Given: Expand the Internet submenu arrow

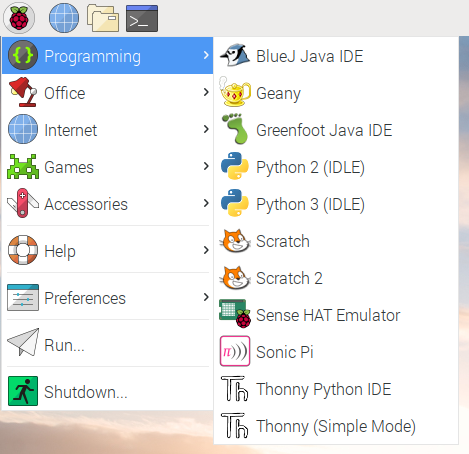Looking at the screenshot, I should [206, 129].
